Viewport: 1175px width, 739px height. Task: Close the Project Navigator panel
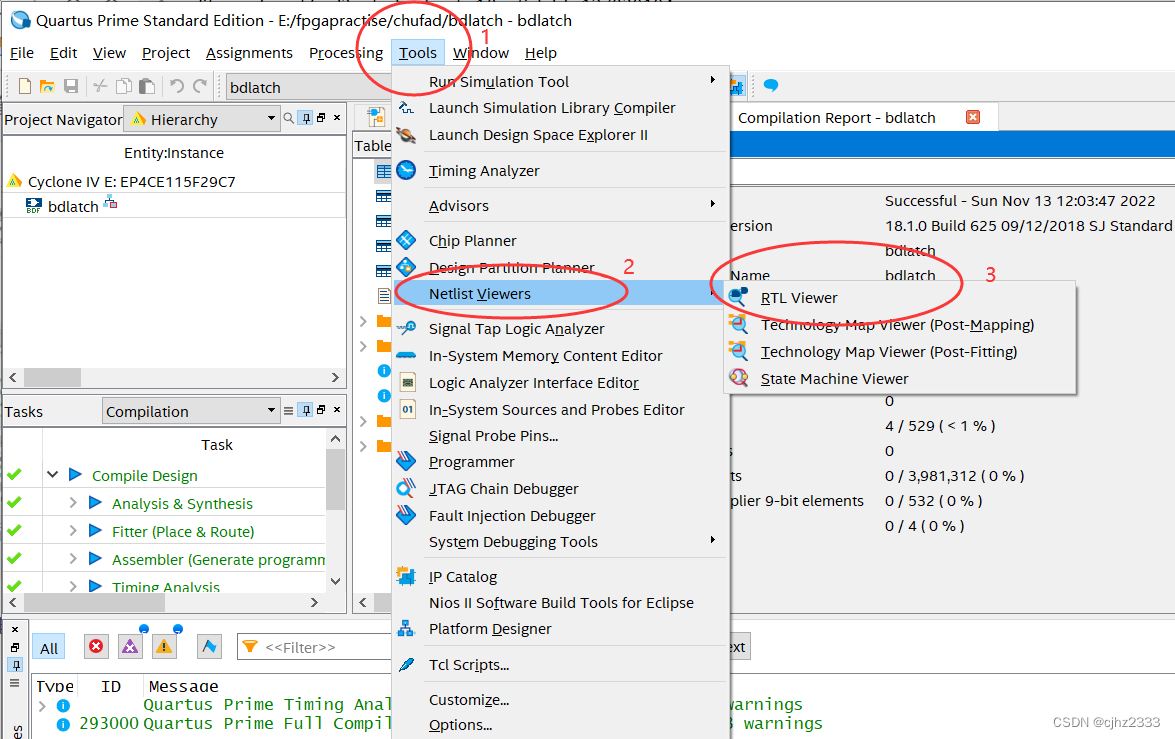coord(337,118)
